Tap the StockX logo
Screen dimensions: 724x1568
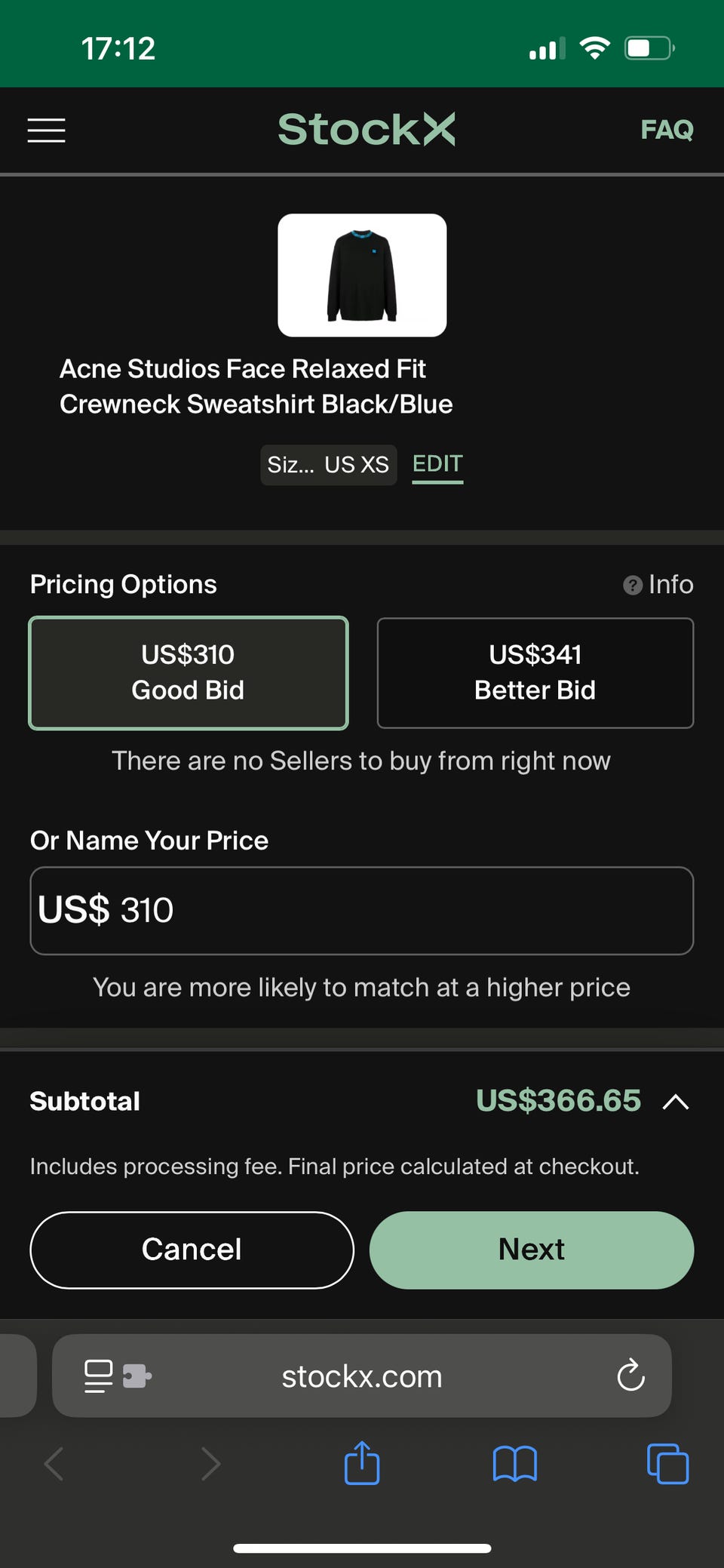367,129
